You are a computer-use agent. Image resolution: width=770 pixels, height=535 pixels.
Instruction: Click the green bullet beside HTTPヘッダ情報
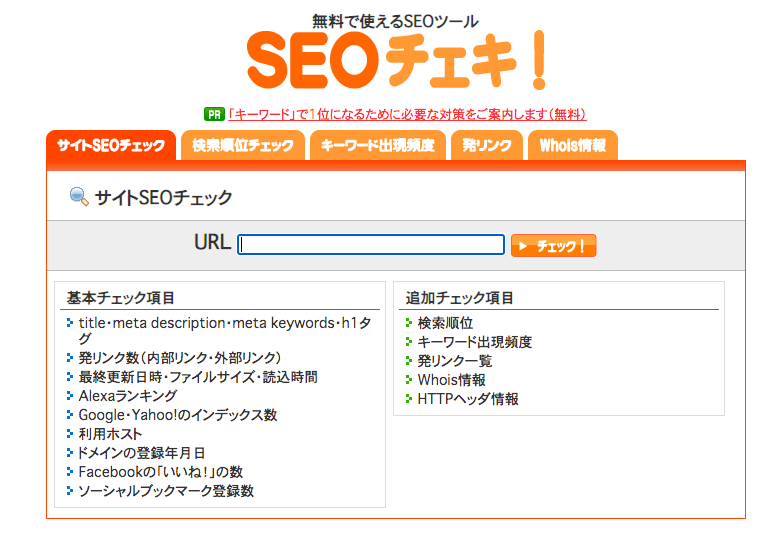coord(409,398)
